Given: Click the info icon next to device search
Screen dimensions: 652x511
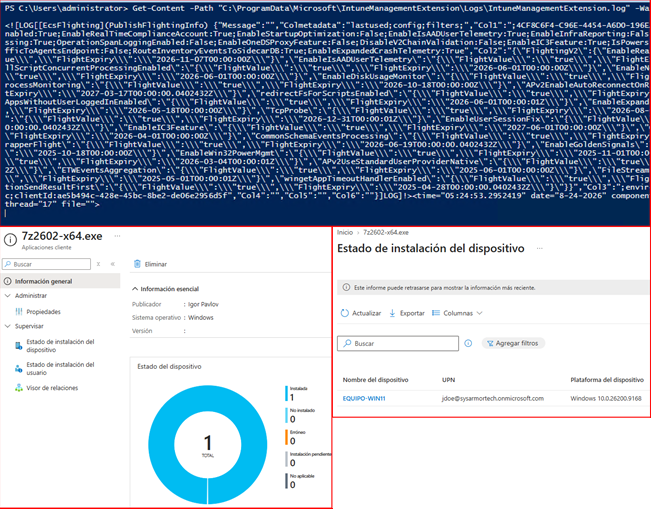Looking at the screenshot, I should [468, 343].
